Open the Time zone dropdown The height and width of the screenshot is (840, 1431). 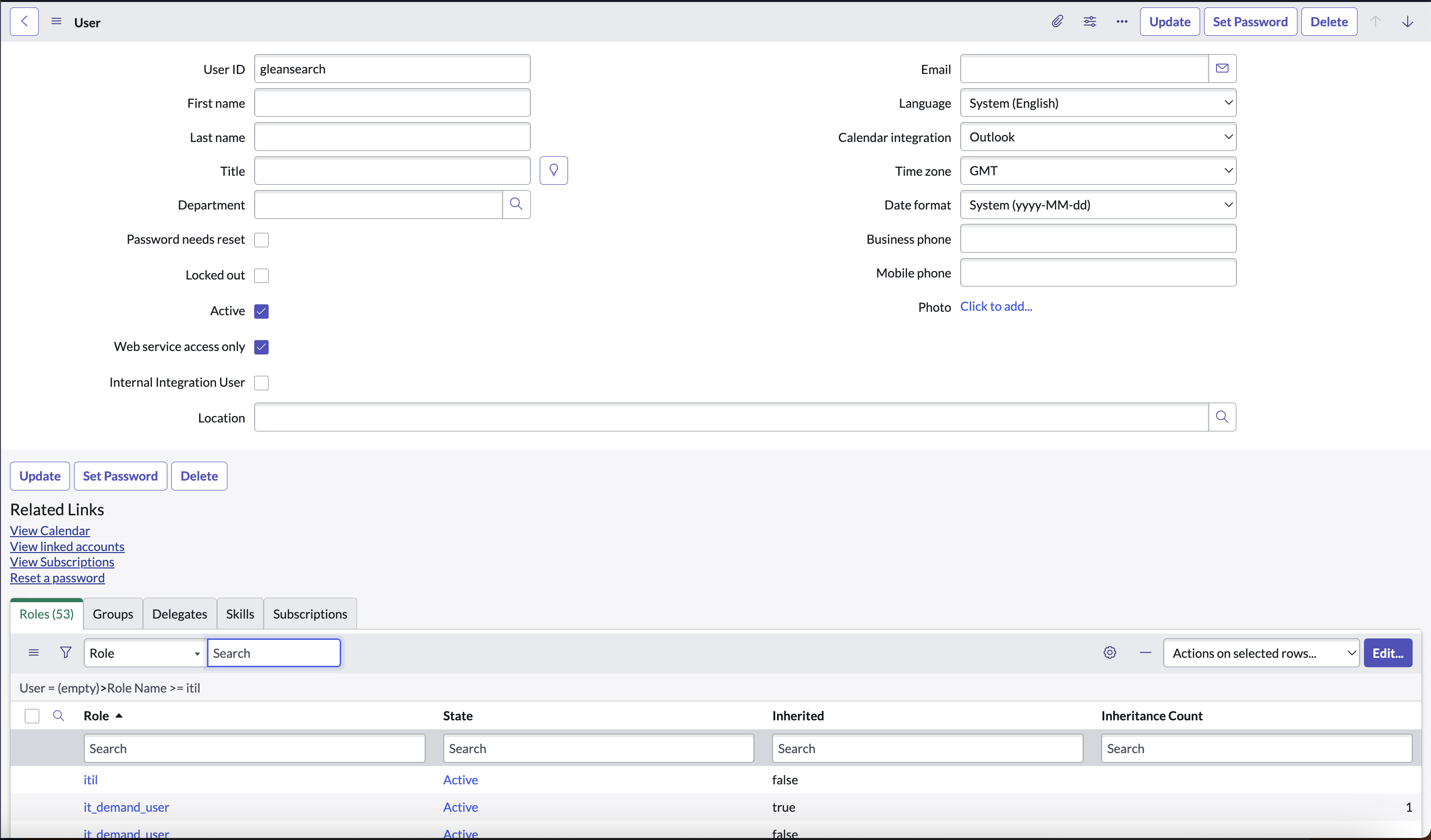[1097, 171]
